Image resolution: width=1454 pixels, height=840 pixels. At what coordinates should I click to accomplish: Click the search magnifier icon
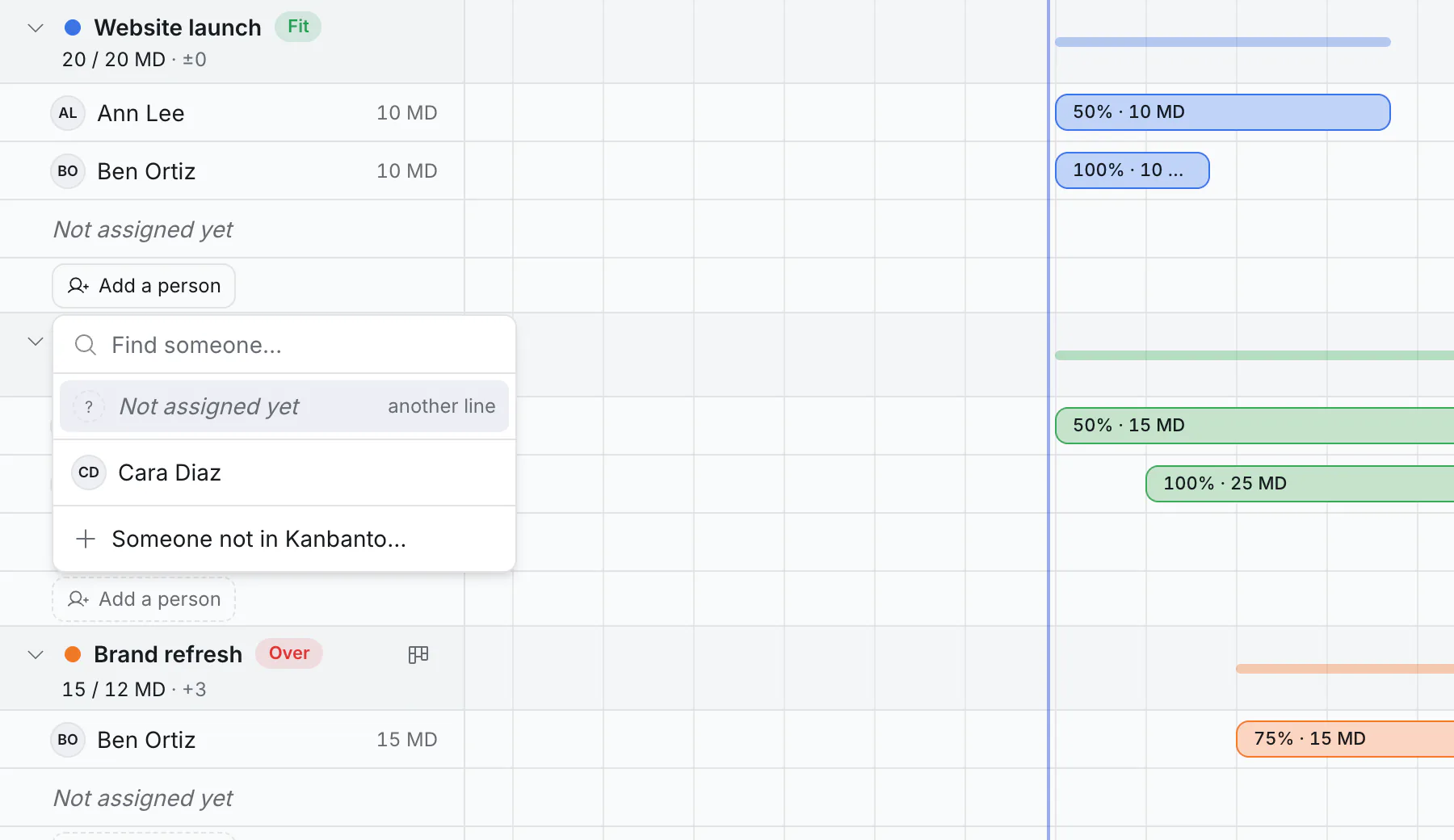click(86, 346)
